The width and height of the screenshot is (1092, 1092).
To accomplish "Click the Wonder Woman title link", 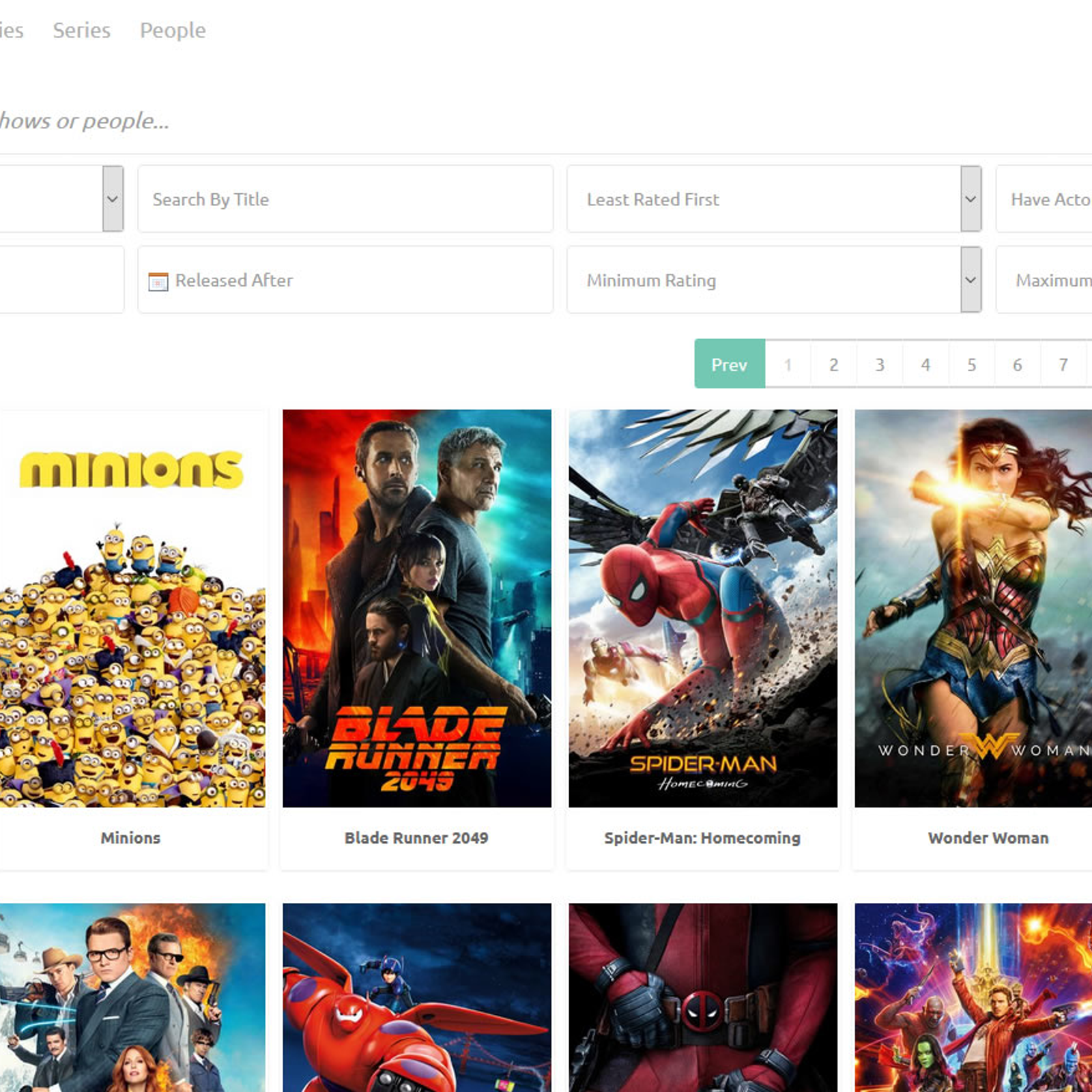I will tap(988, 838).
